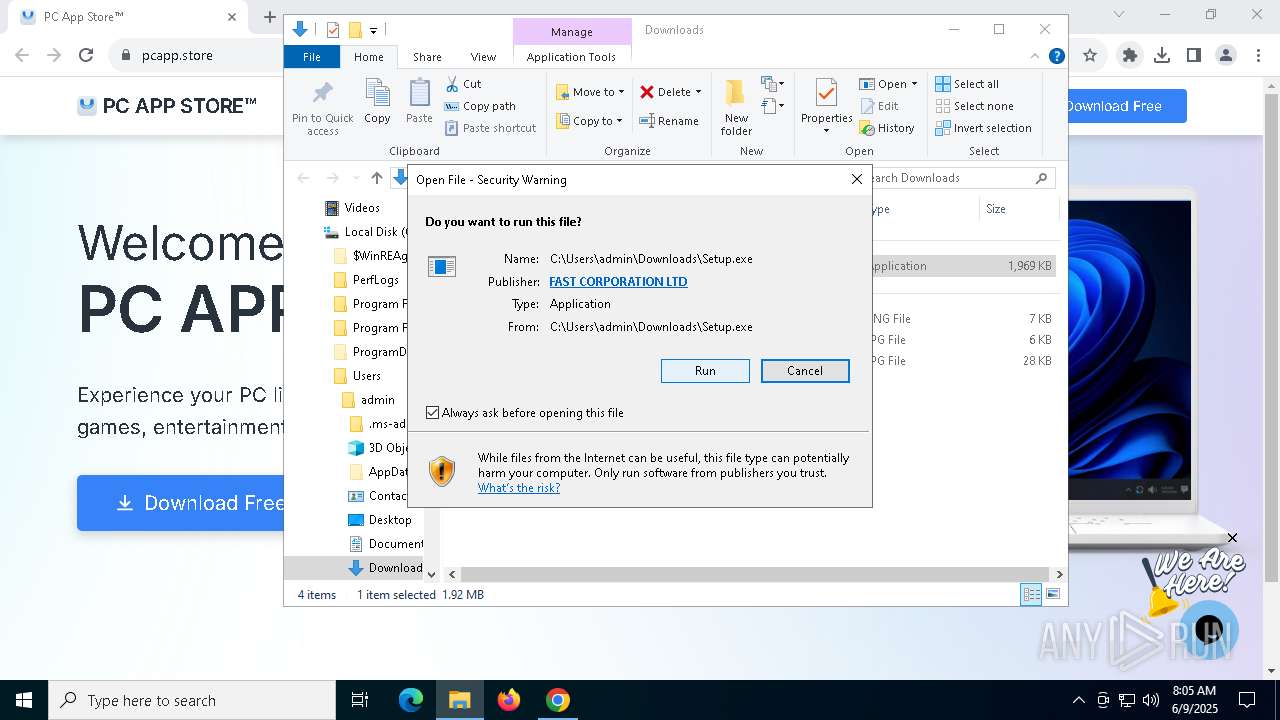Viewport: 1280px width, 720px height.
Task: Collapse the Explorer ribbon with the chevron
Action: 1035,56
